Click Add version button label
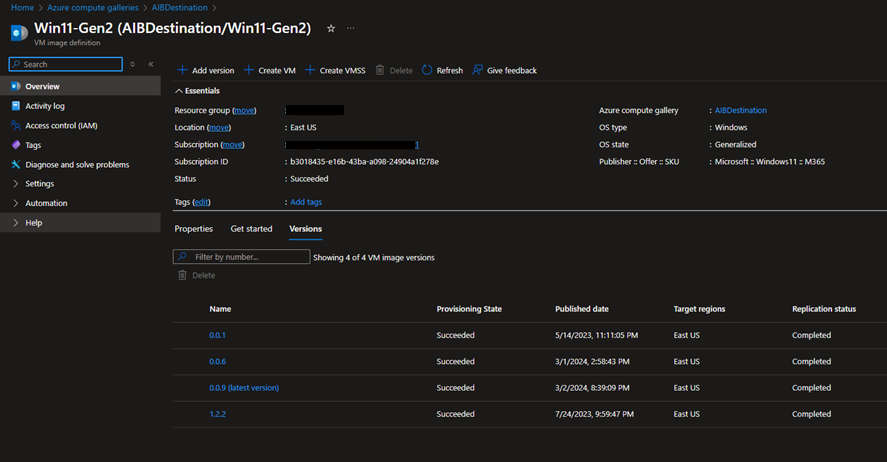Screen dimensions: 887x462 point(213,71)
